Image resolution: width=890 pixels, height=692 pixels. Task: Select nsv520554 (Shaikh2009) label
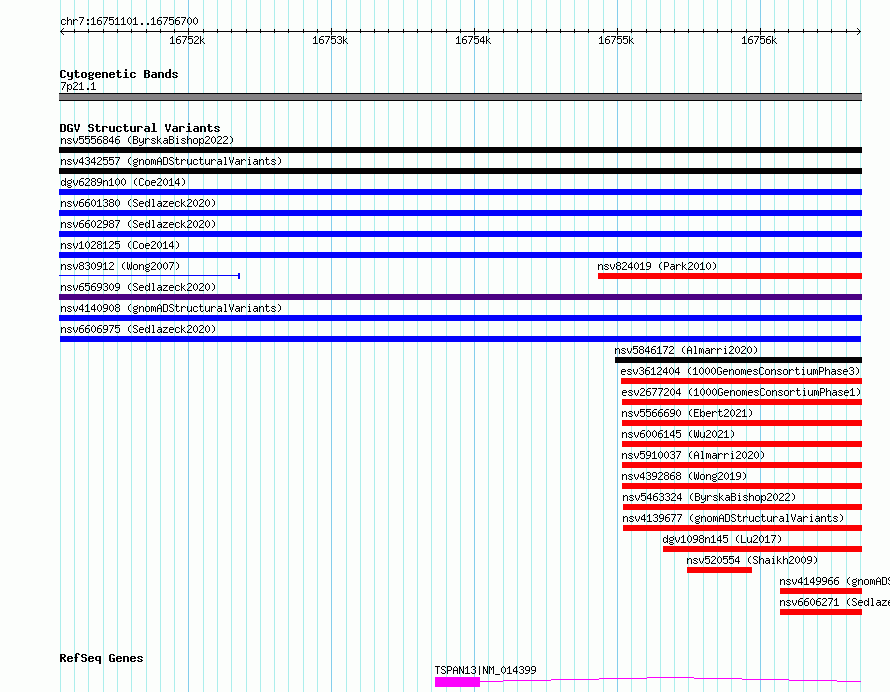tap(752, 560)
